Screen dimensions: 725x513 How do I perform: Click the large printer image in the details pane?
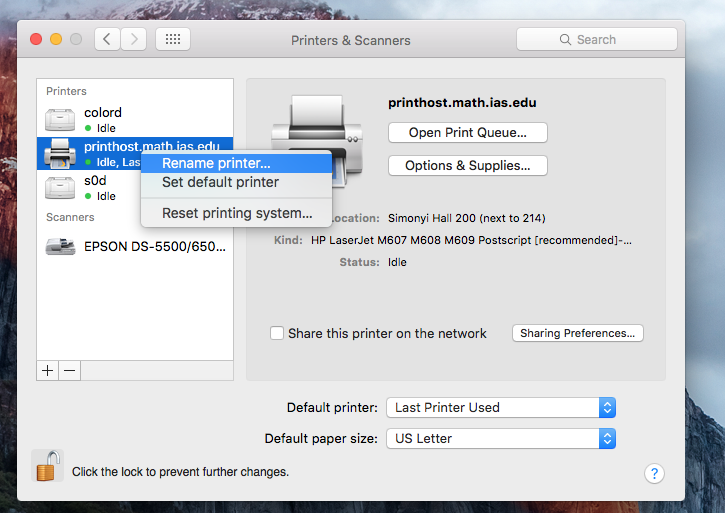(x=317, y=139)
